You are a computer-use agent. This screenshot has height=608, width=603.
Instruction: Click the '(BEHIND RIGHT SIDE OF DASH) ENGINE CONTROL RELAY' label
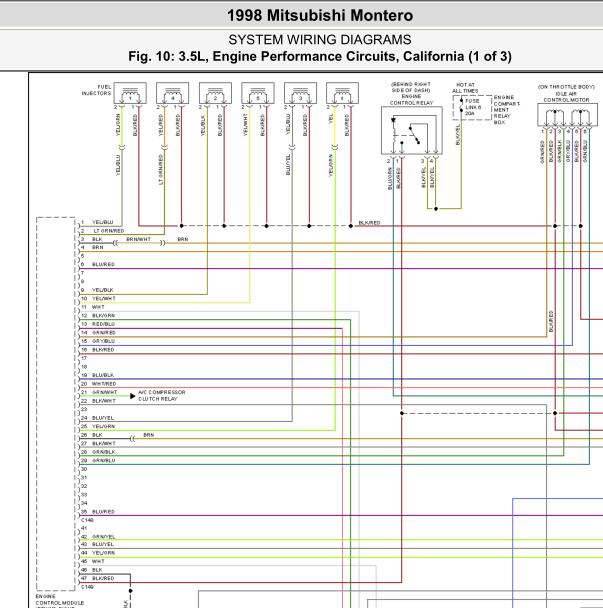tap(411, 93)
